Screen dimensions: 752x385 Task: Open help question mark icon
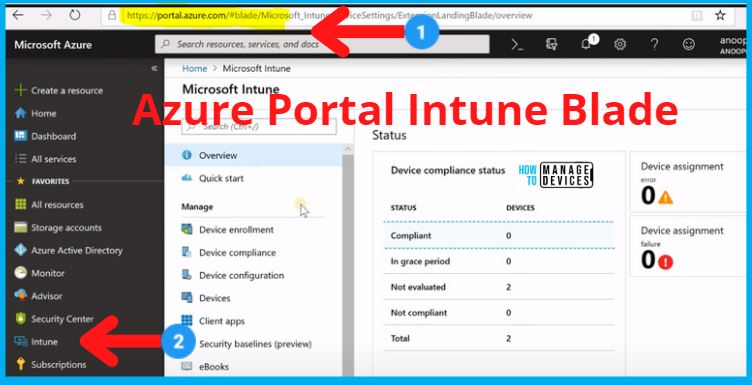click(654, 45)
